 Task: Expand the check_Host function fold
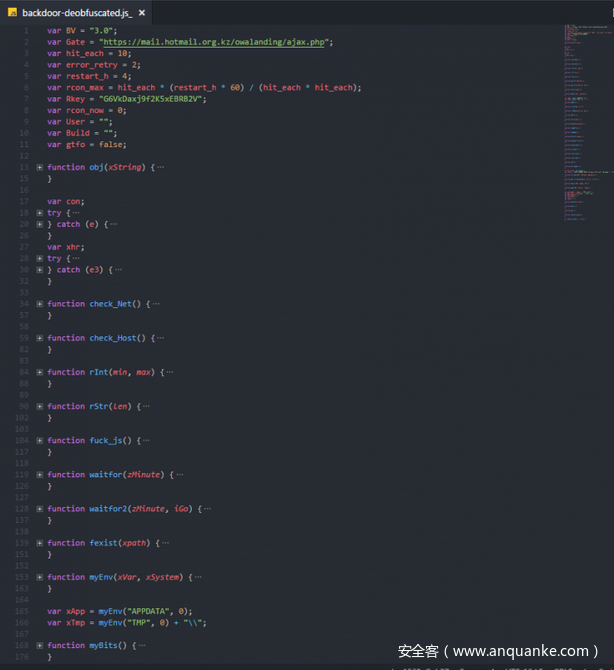pyautogui.click(x=39, y=338)
